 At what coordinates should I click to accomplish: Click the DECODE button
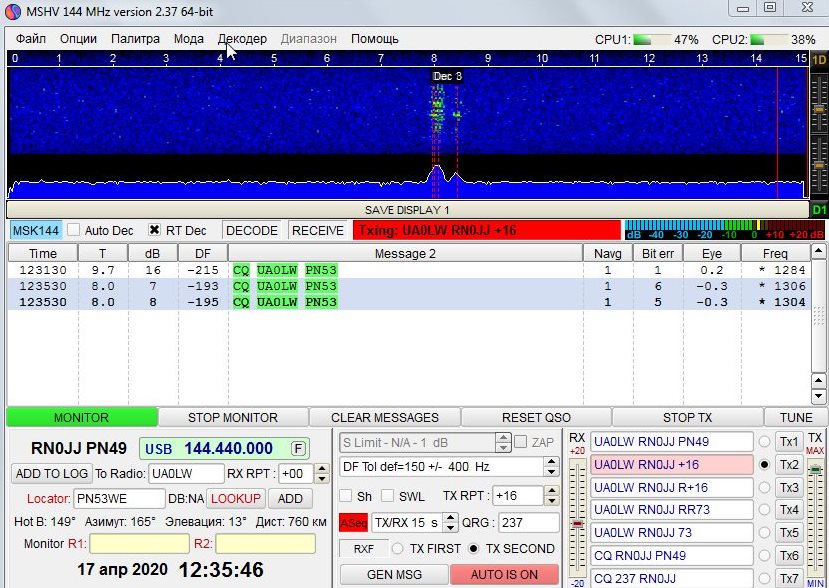[x=252, y=231]
